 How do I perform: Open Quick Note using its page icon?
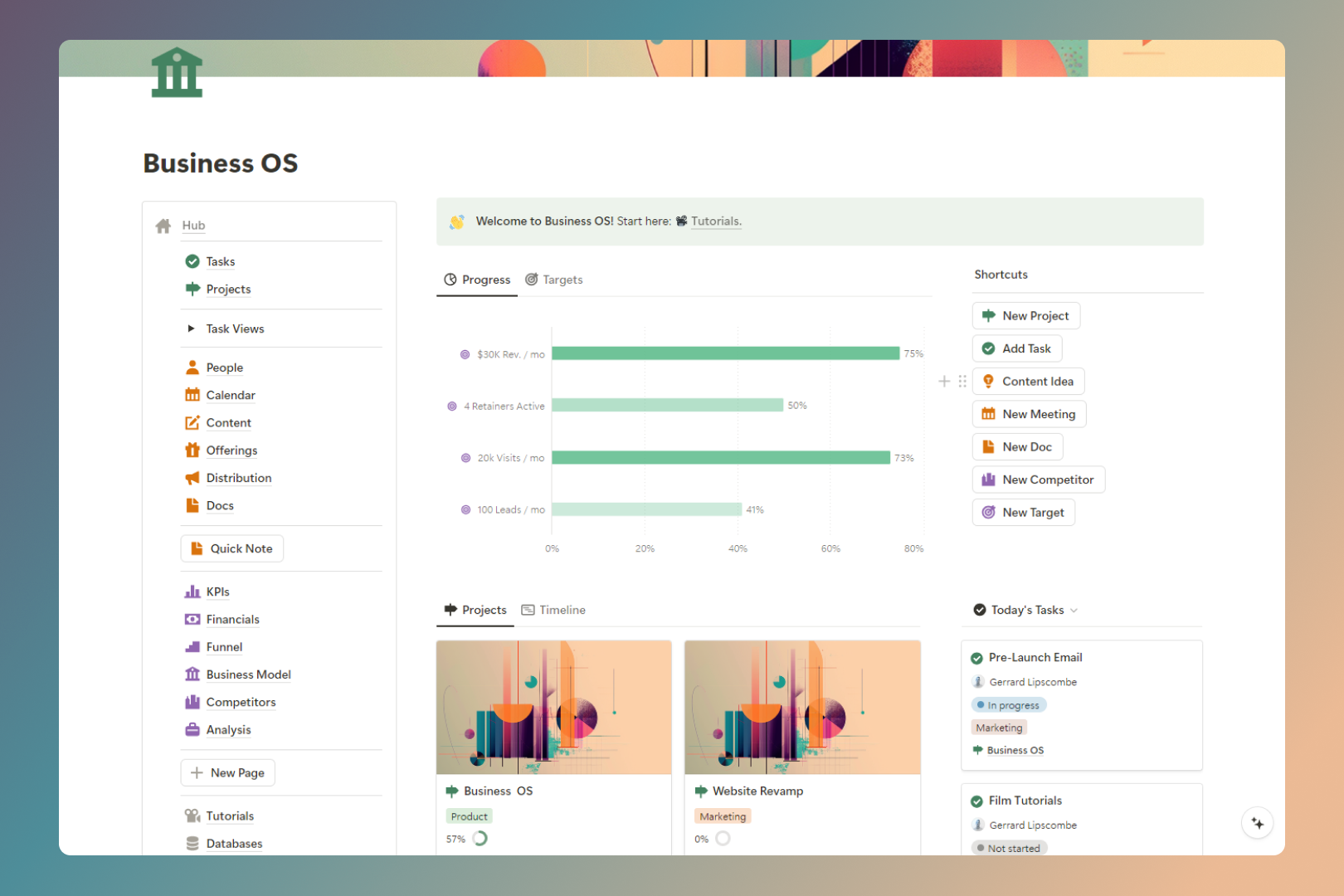197,548
